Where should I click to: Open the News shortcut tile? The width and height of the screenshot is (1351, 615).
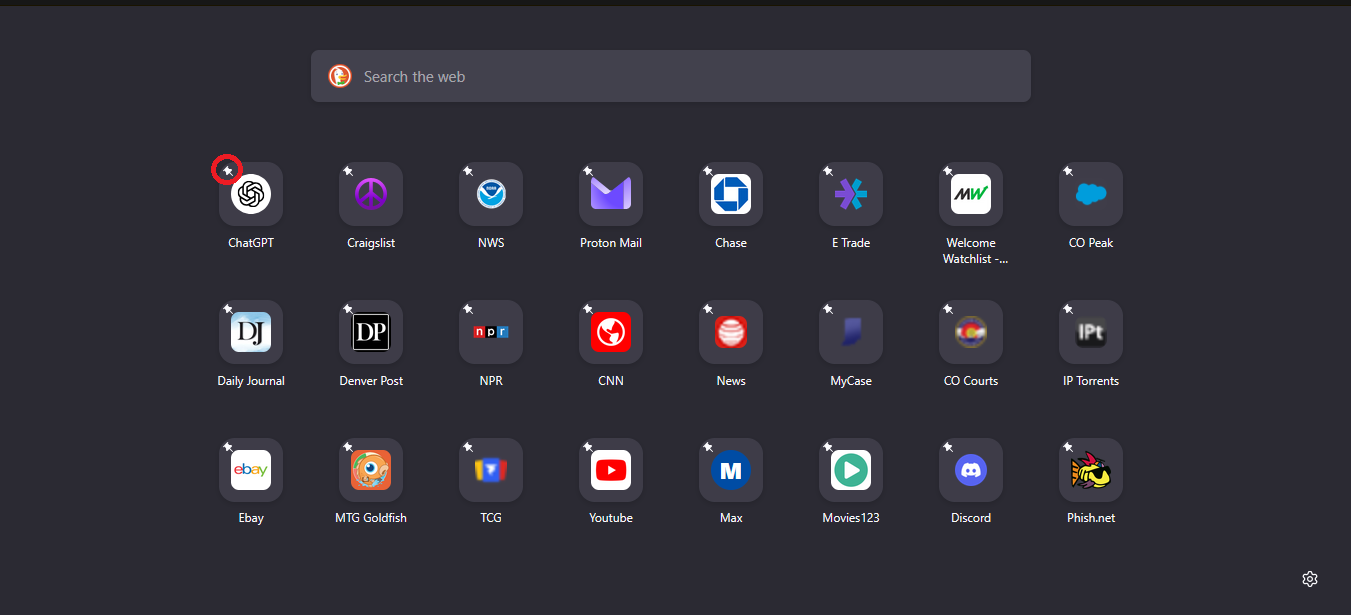pyautogui.click(x=731, y=332)
